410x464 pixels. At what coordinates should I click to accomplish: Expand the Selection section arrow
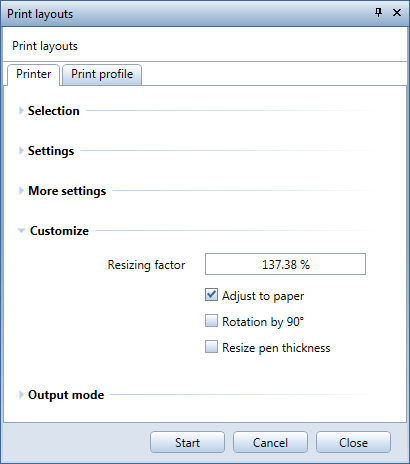click(x=21, y=111)
